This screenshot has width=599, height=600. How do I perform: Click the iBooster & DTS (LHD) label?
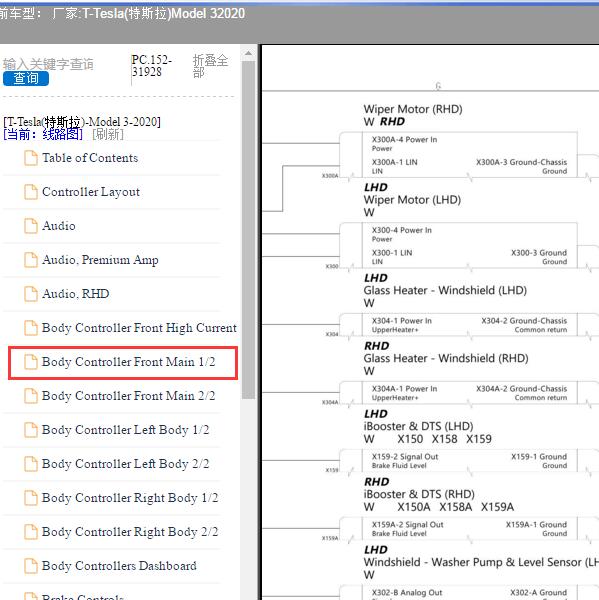point(418,426)
